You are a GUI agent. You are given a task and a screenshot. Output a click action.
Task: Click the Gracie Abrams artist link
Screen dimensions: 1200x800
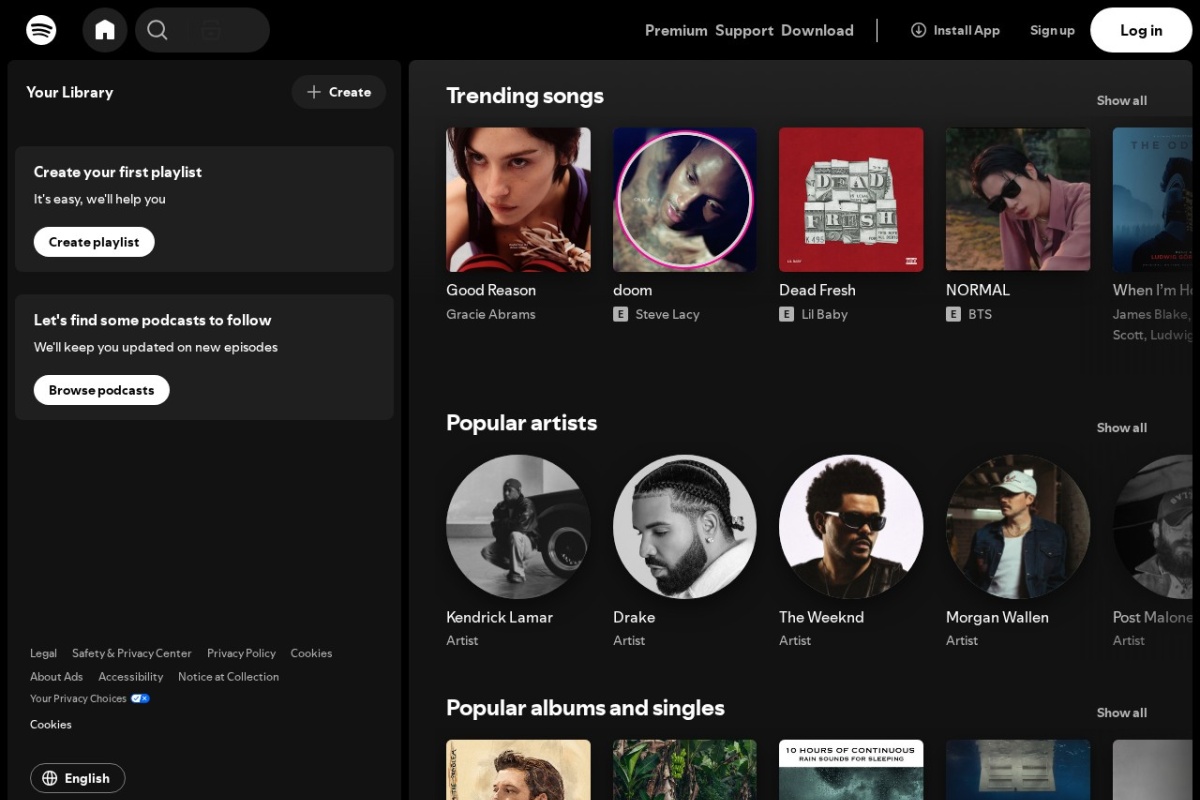point(491,314)
